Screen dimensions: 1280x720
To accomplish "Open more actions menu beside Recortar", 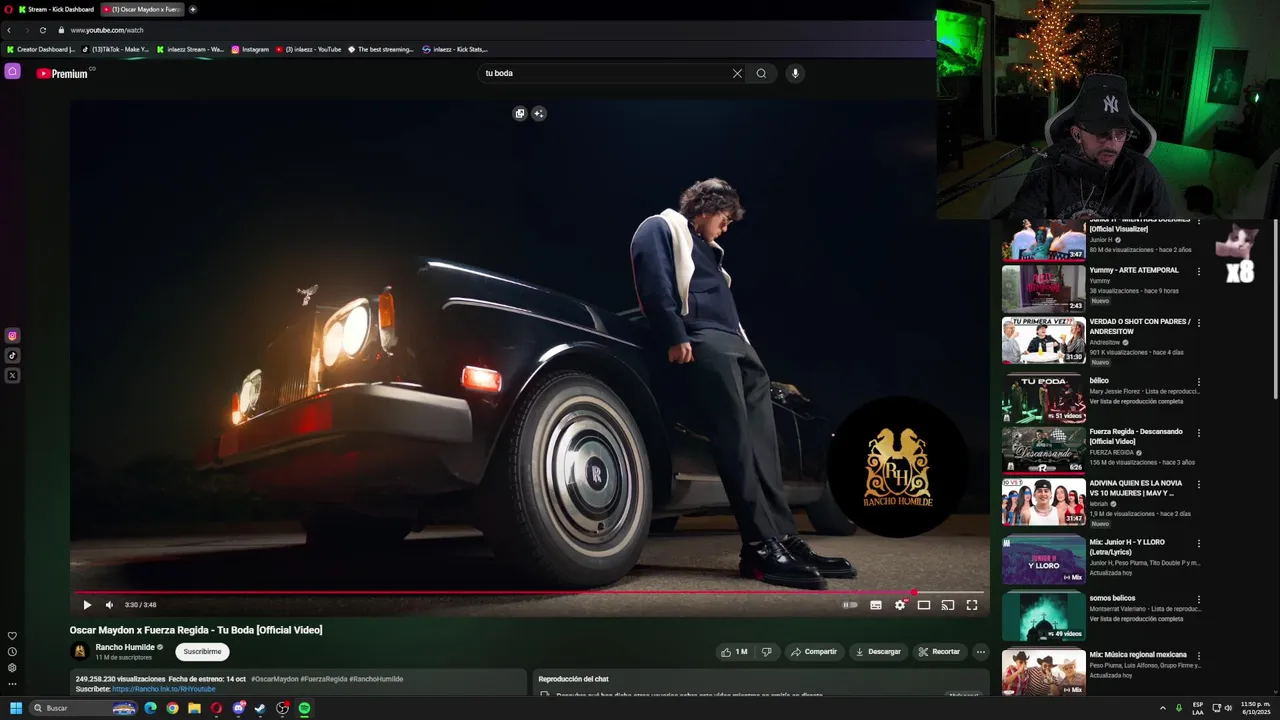I will coord(981,652).
